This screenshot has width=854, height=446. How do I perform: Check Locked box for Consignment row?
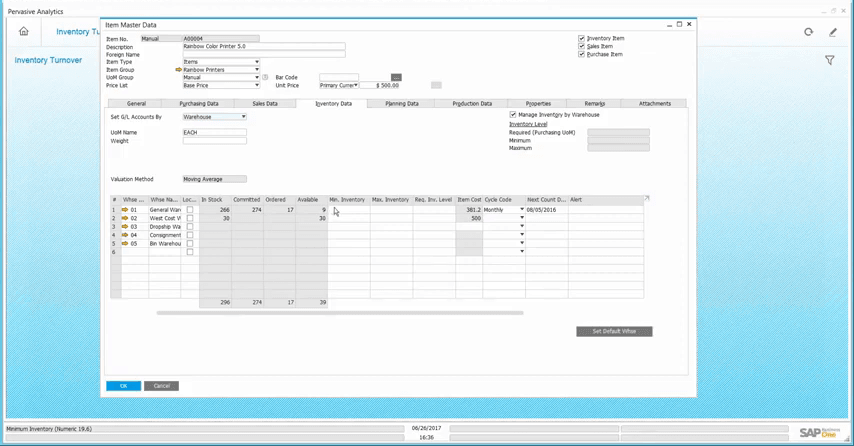[x=190, y=235]
